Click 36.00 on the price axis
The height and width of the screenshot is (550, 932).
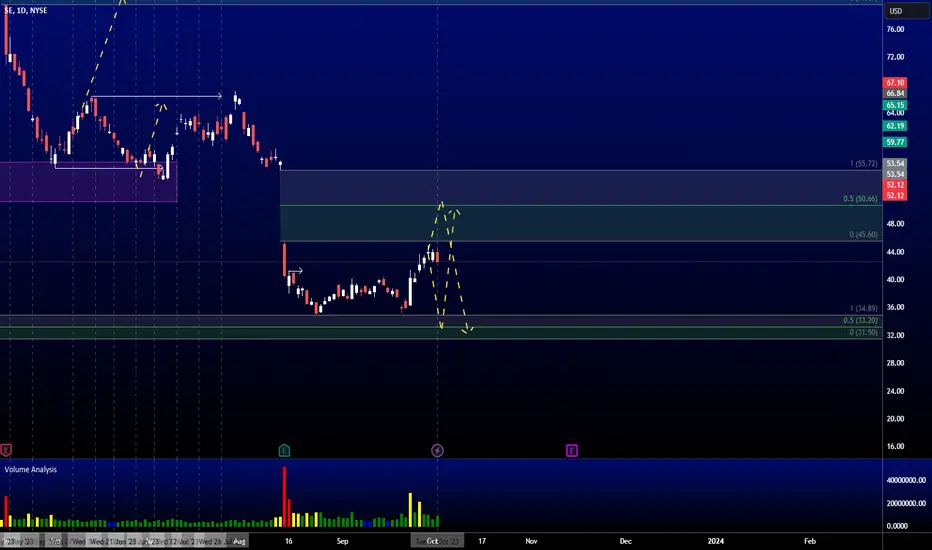point(895,307)
